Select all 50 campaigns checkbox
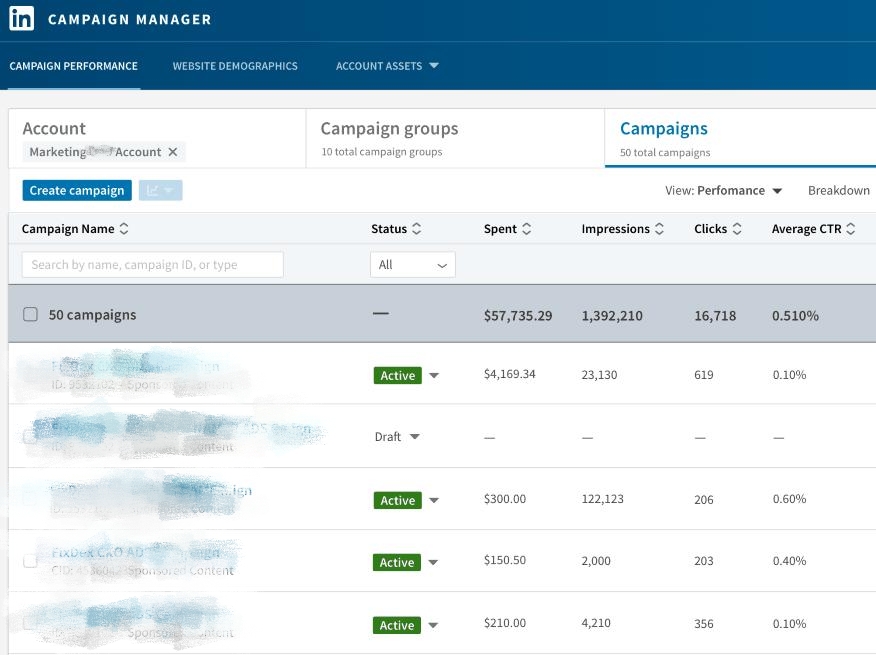Screen dimensions: 876x655 (x=30, y=314)
